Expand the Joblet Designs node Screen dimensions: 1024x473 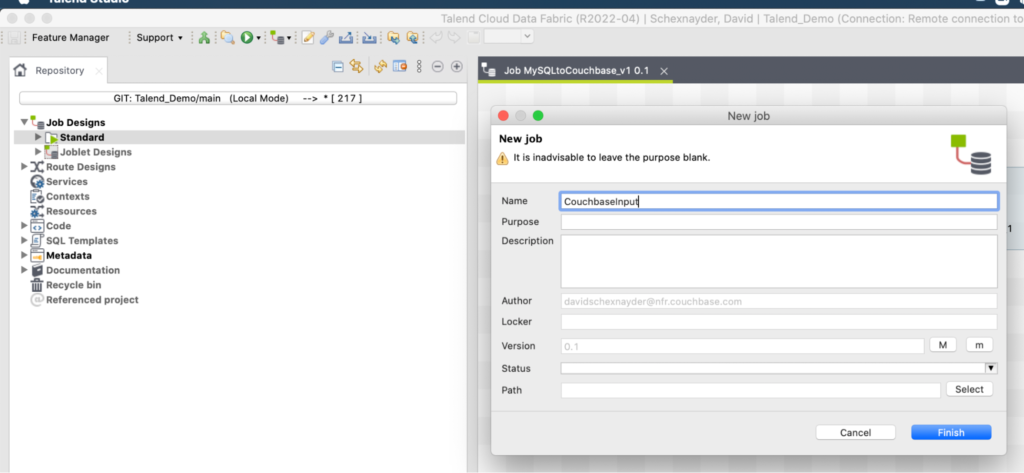tap(38, 152)
